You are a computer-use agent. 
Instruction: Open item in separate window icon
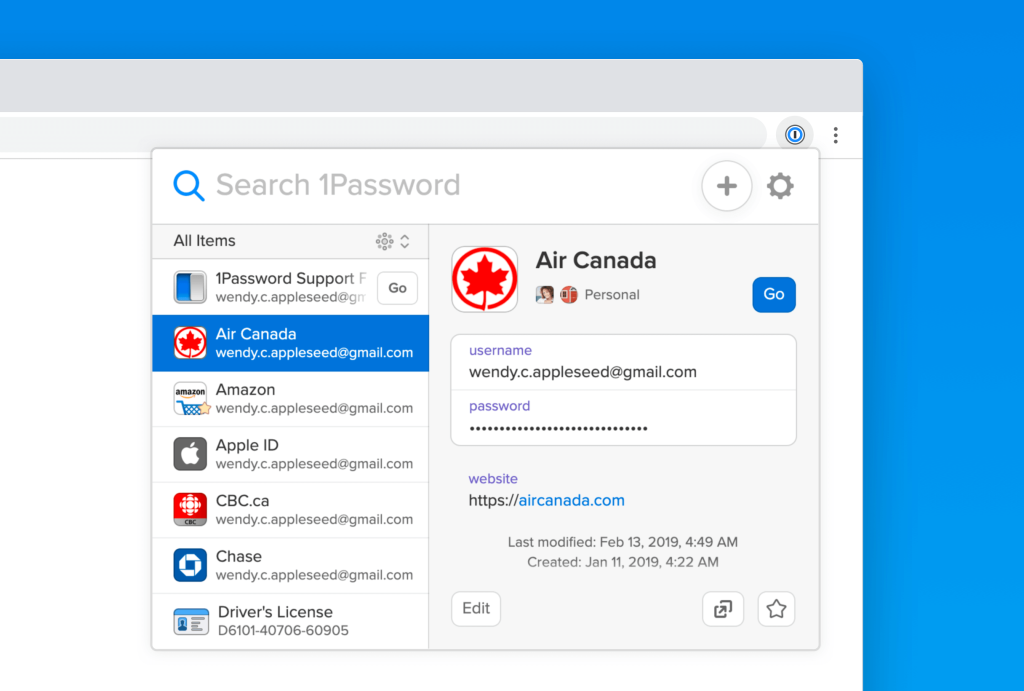pyautogui.click(x=723, y=609)
